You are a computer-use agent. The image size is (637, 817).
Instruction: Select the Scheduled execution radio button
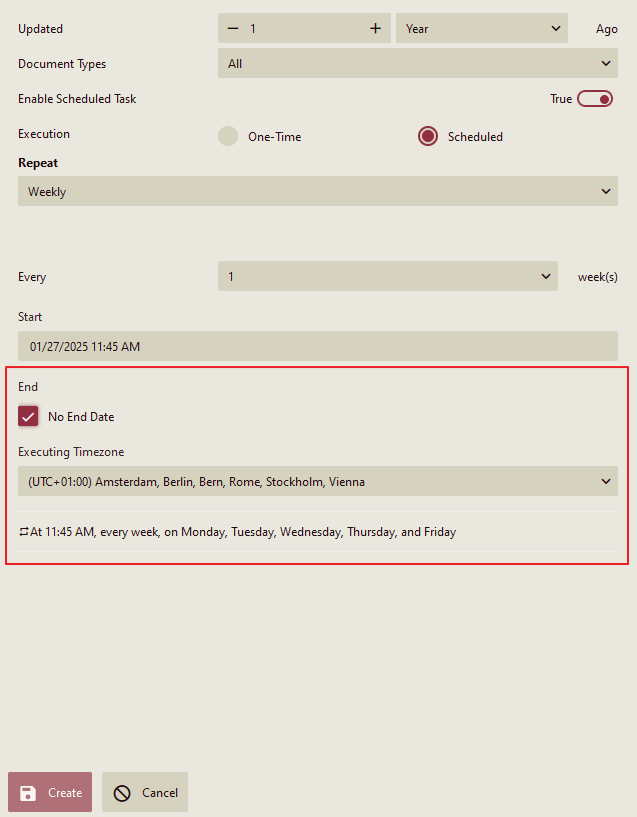[428, 137]
